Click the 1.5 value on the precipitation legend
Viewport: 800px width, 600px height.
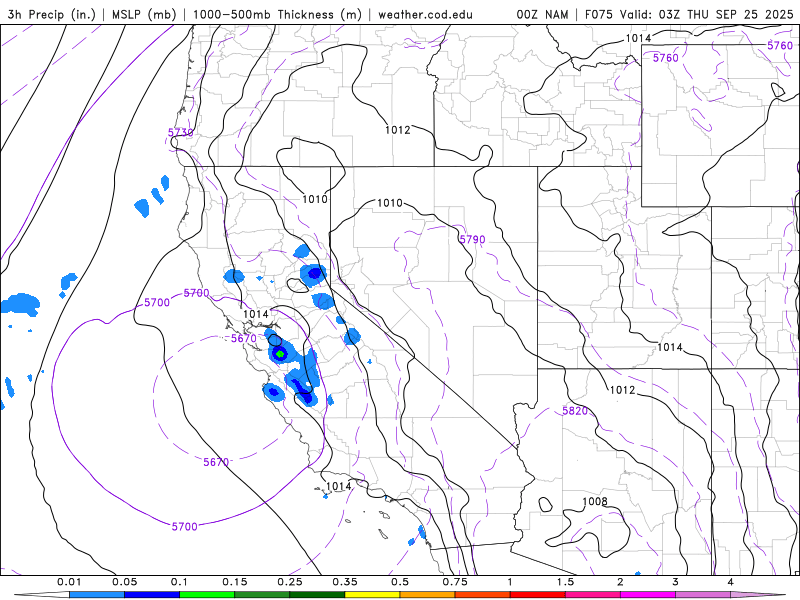565,582
